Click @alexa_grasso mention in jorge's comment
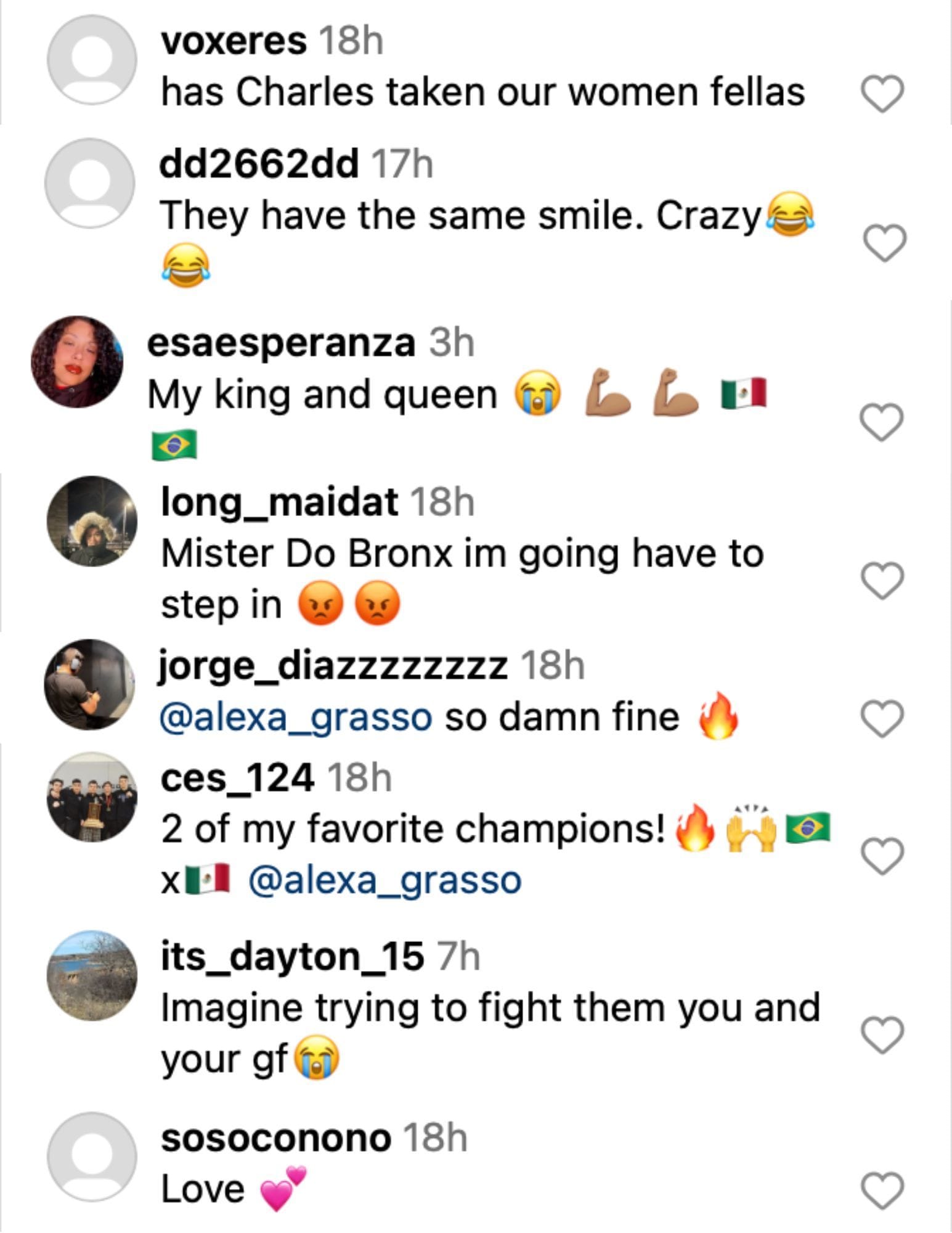This screenshot has height=1233, width=952. pos(296,718)
